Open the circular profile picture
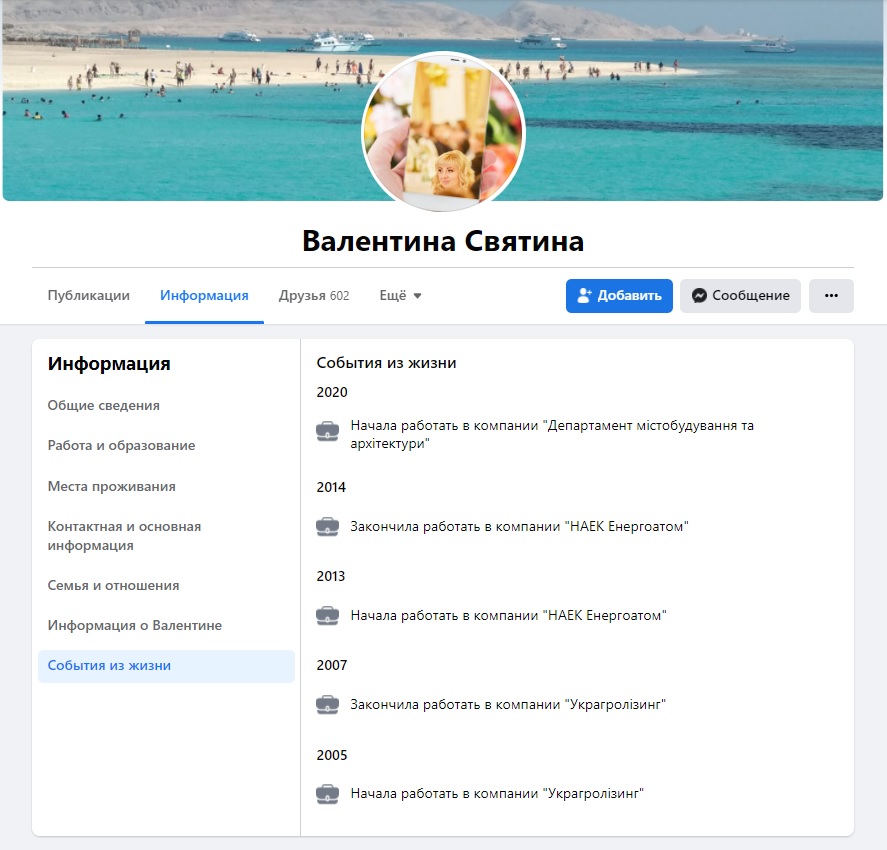 tap(444, 133)
